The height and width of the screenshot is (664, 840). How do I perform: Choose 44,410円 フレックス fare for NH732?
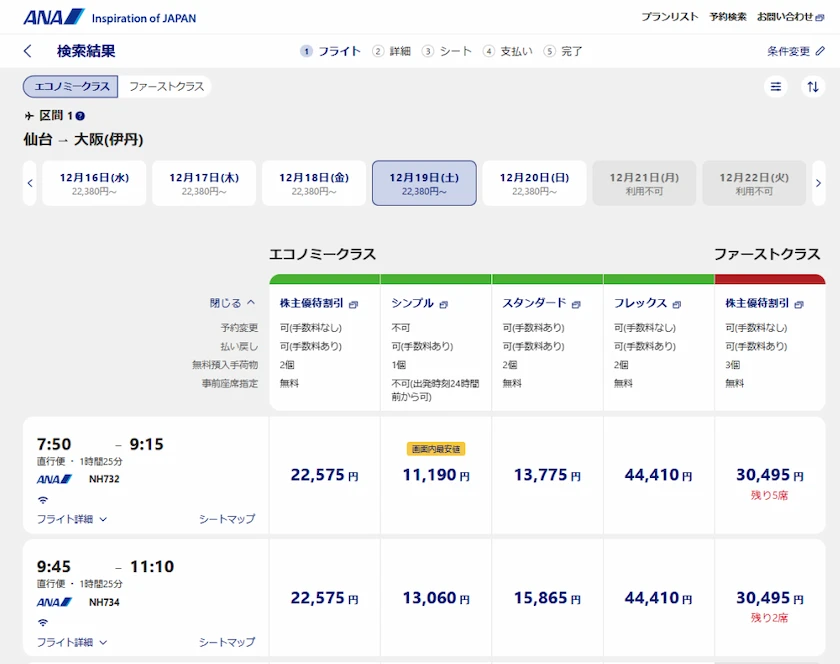659,475
